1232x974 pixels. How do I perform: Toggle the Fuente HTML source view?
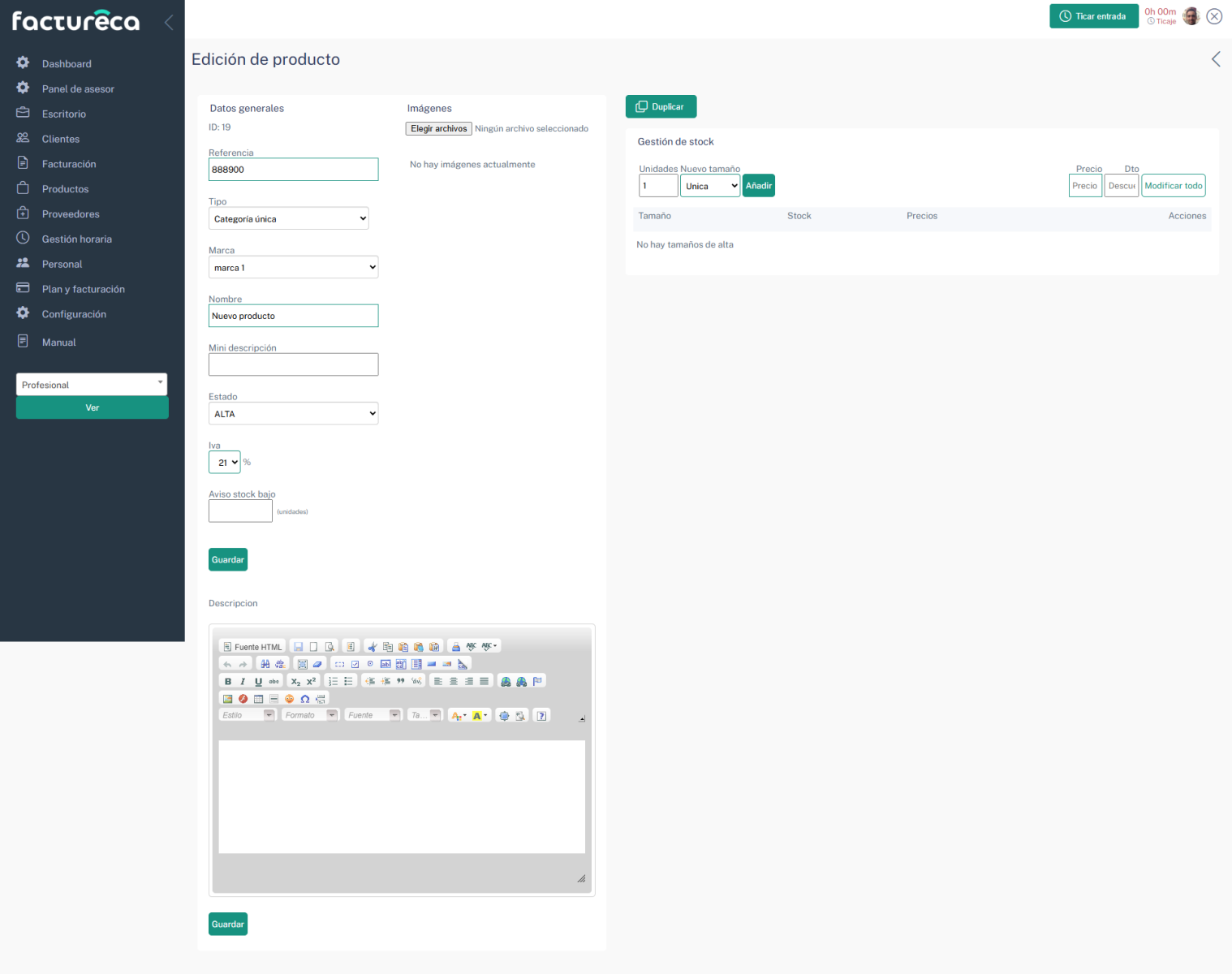[252, 647]
